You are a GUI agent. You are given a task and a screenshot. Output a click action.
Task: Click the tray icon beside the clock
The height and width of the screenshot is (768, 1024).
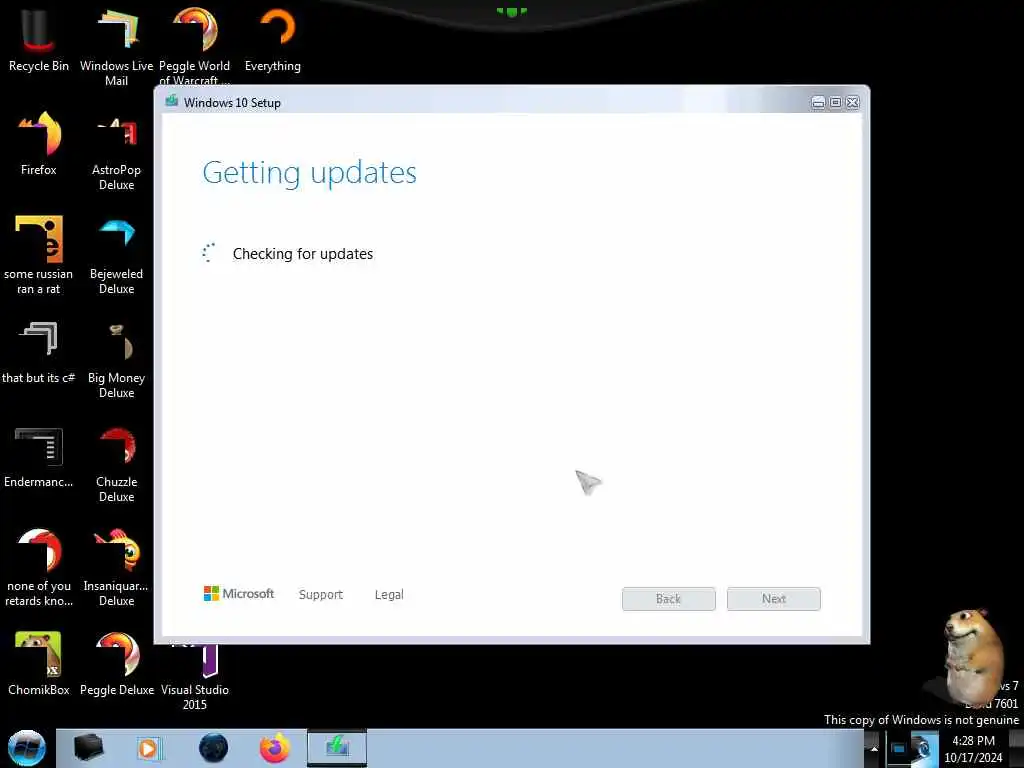coord(924,749)
